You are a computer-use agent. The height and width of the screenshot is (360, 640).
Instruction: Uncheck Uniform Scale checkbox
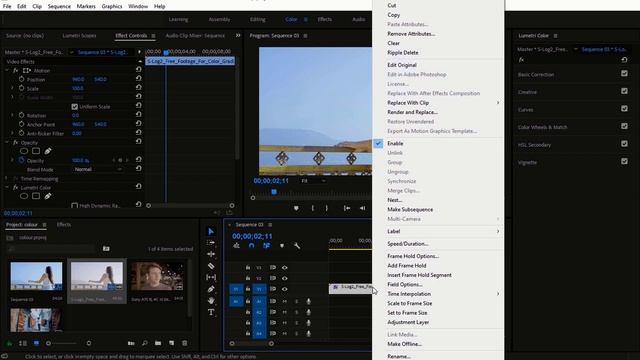click(x=74, y=107)
